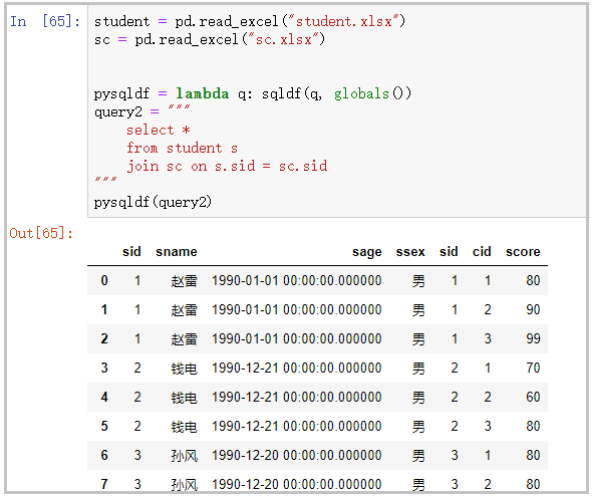Click the sage column header
The height and width of the screenshot is (498, 594).
click(367, 252)
